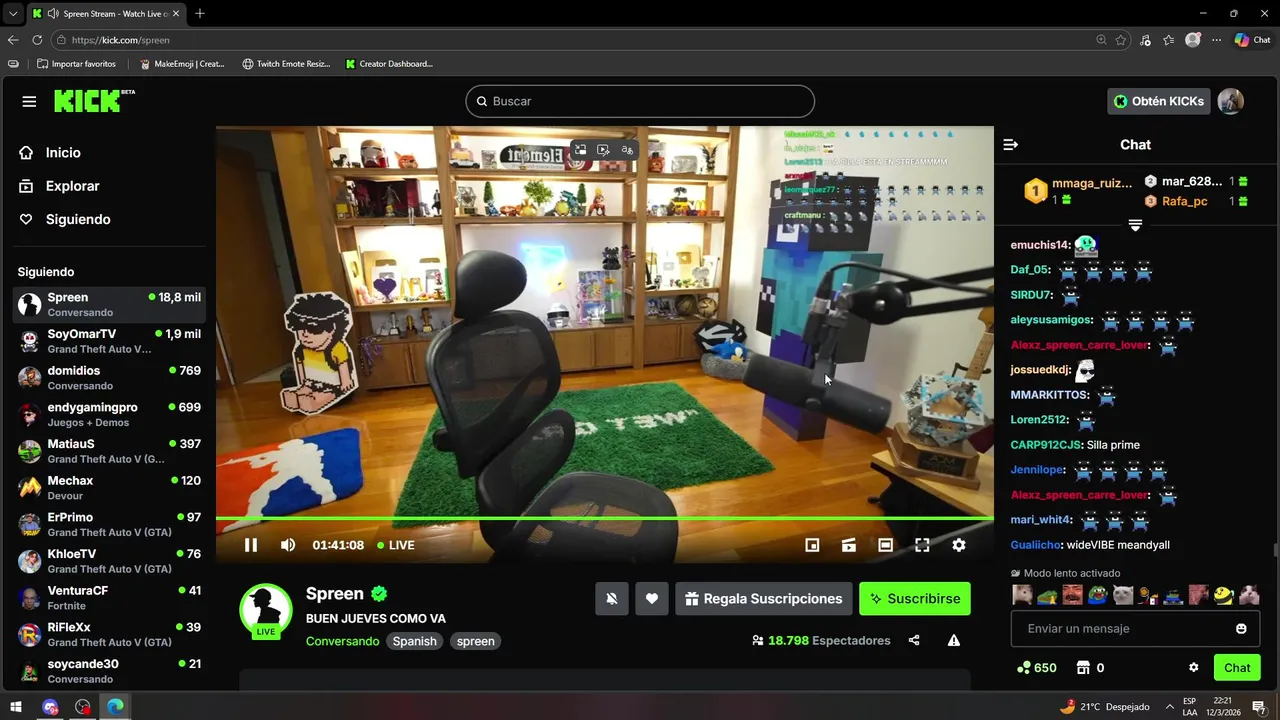Enable picture-in-picture mode
The width and height of the screenshot is (1280, 720).
tap(812, 545)
